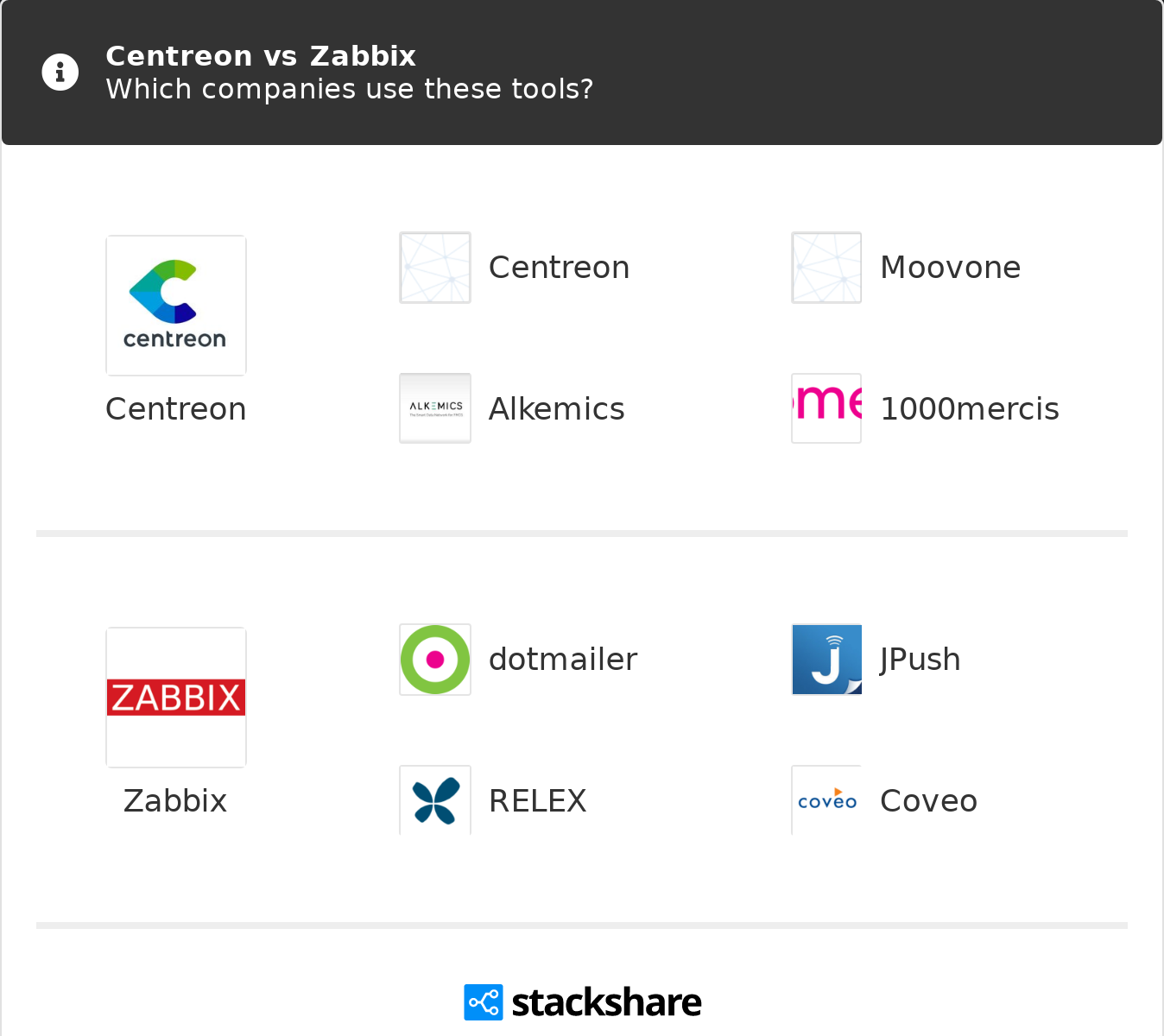Click the Coveo company logo
1164x1036 pixels.
pyautogui.click(x=826, y=800)
